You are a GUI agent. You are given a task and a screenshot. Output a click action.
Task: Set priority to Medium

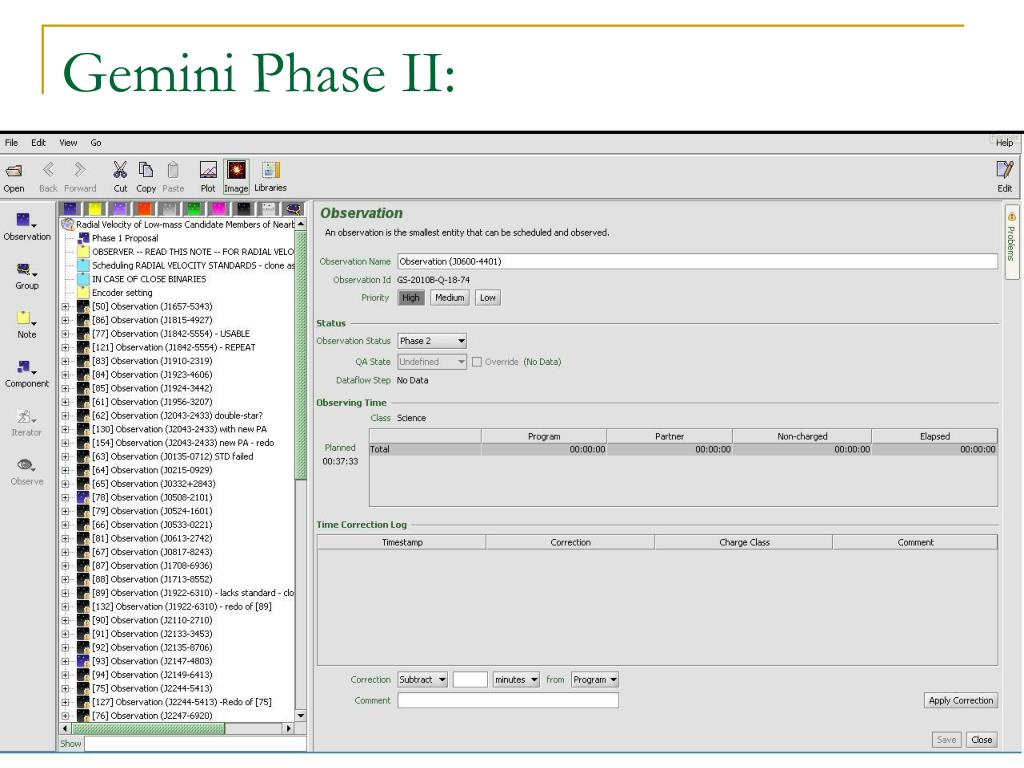pos(449,298)
